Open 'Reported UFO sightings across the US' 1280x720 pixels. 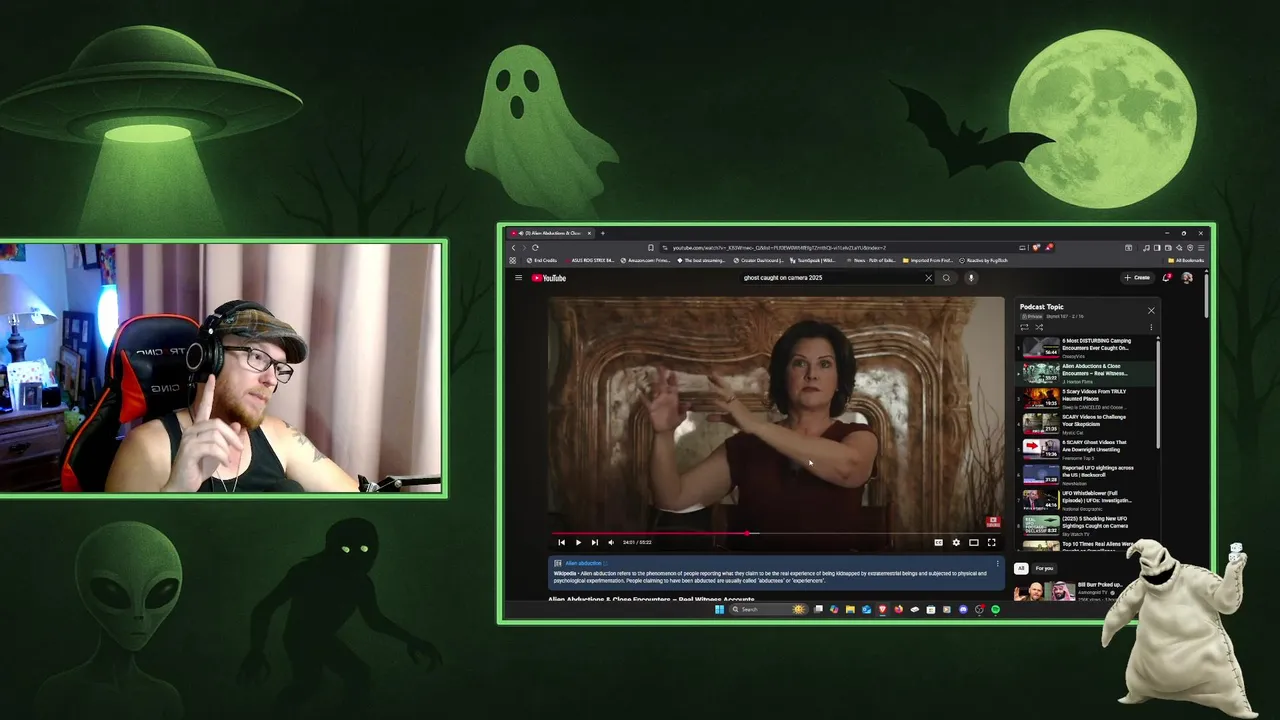[x=1086, y=474]
